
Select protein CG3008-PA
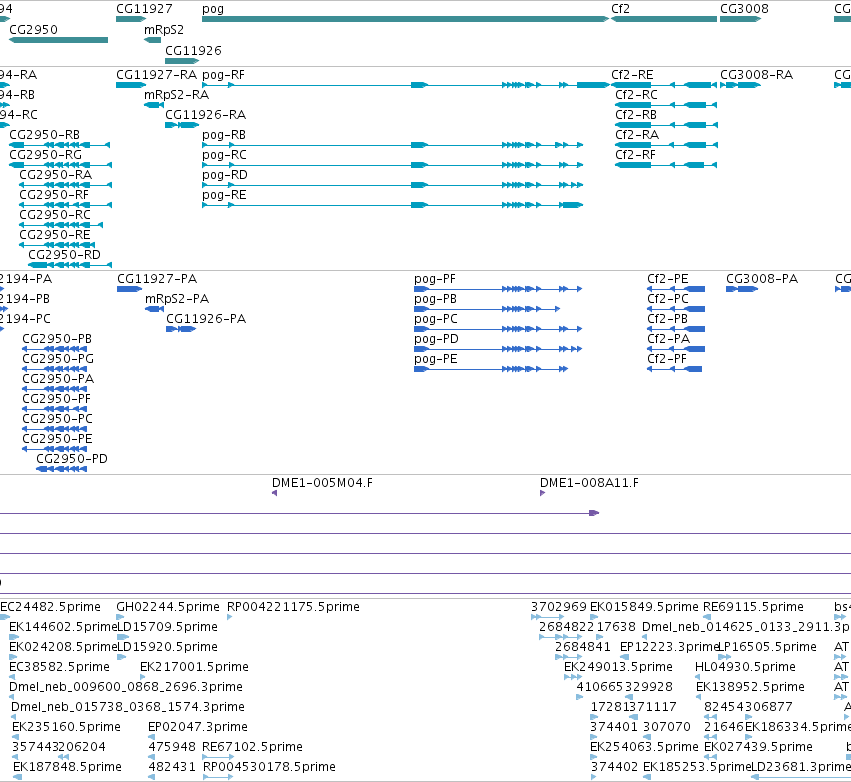(x=742, y=289)
